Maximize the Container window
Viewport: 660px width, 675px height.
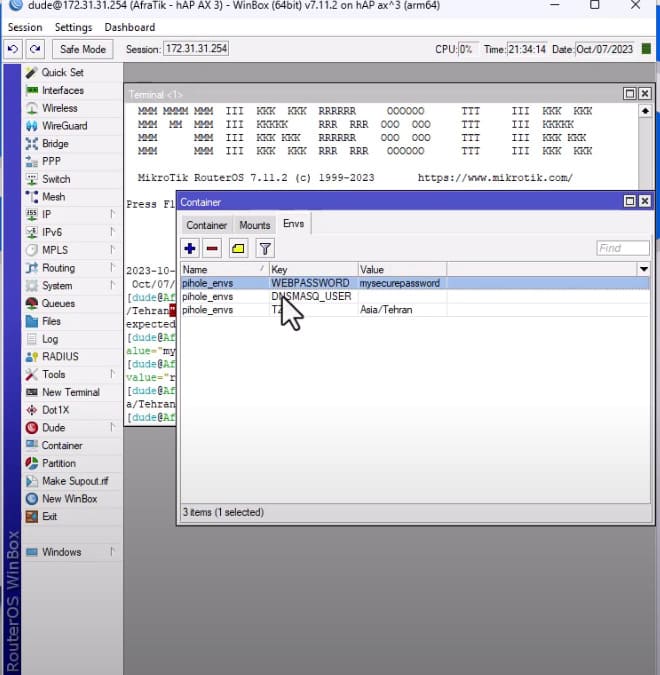(x=630, y=201)
